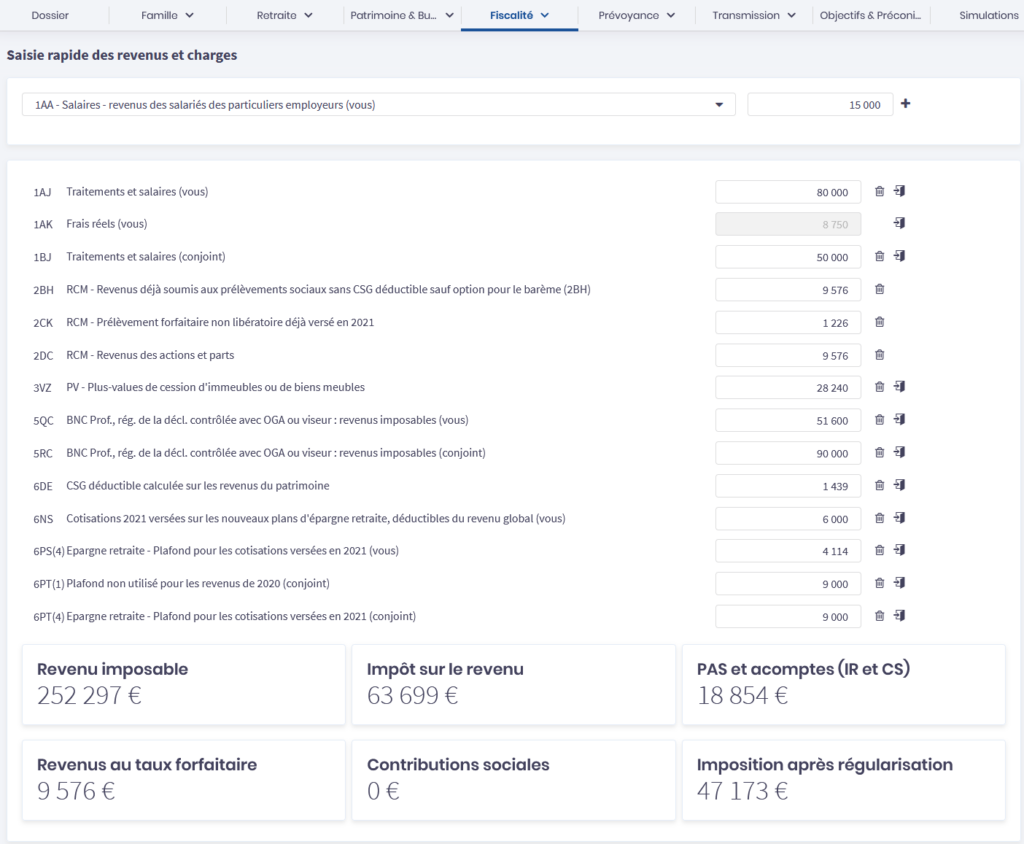Viewport: 1024px width, 844px height.
Task: Open detail icon for 6DE CSG déductible
Action: pos(900,485)
